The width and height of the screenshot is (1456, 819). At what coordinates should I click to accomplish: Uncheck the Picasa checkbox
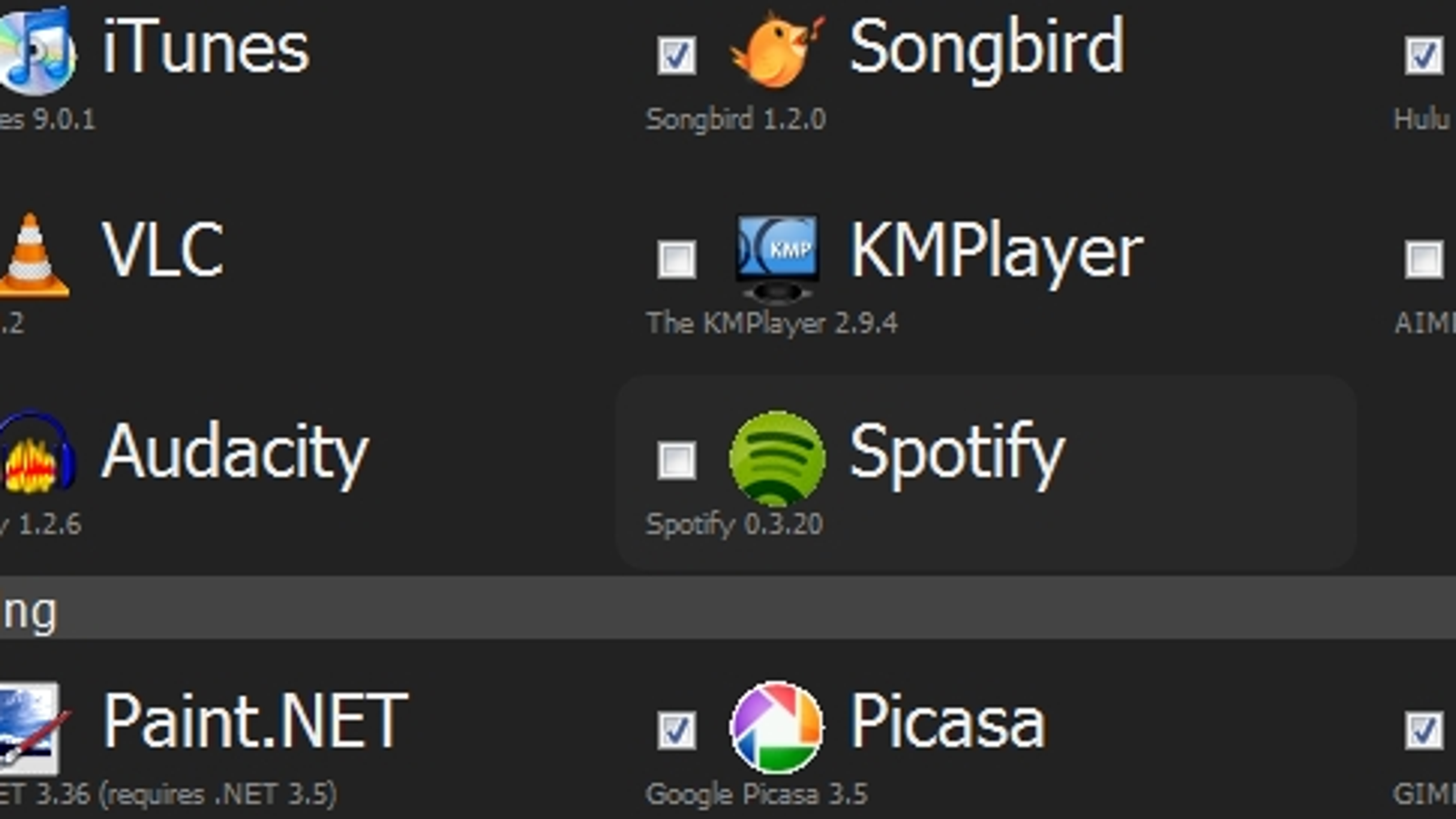(x=676, y=730)
